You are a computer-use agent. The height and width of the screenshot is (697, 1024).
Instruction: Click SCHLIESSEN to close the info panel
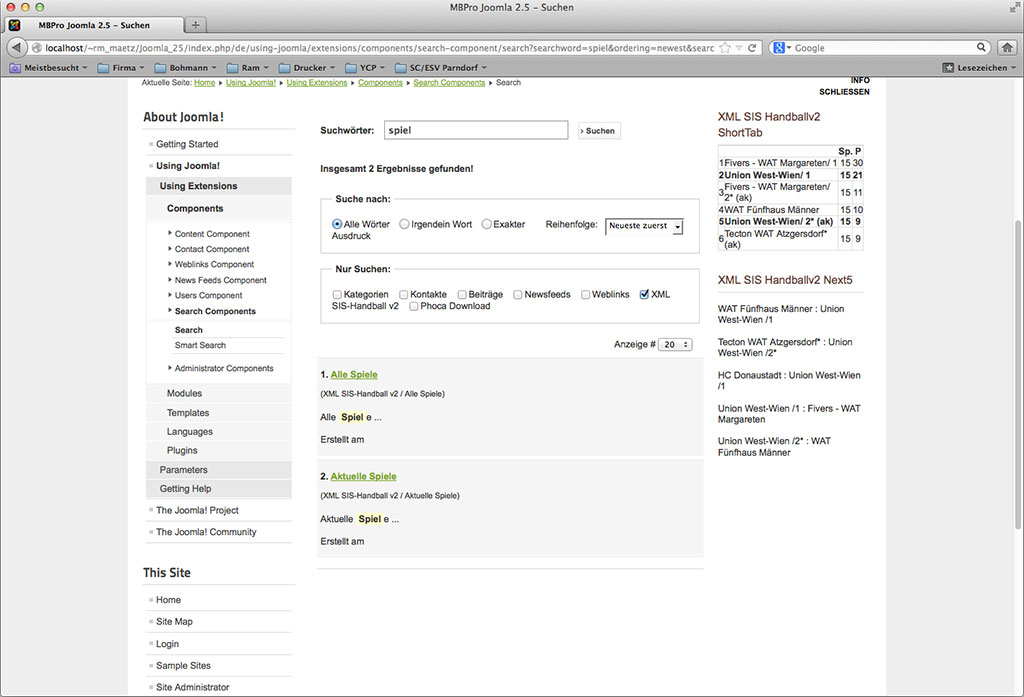click(x=844, y=92)
